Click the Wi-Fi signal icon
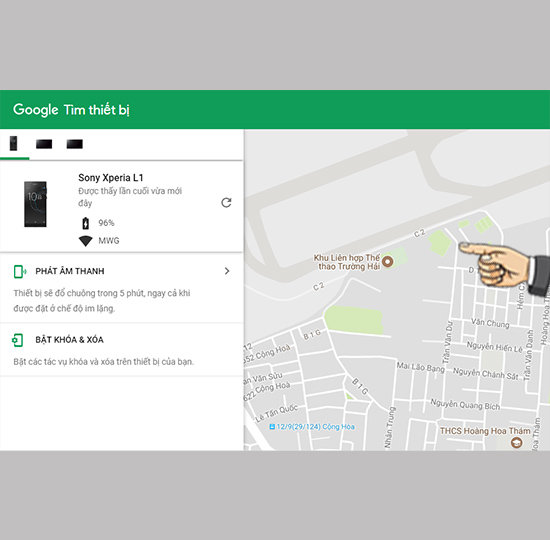Screen dimensions: 550x540 click(x=85, y=241)
